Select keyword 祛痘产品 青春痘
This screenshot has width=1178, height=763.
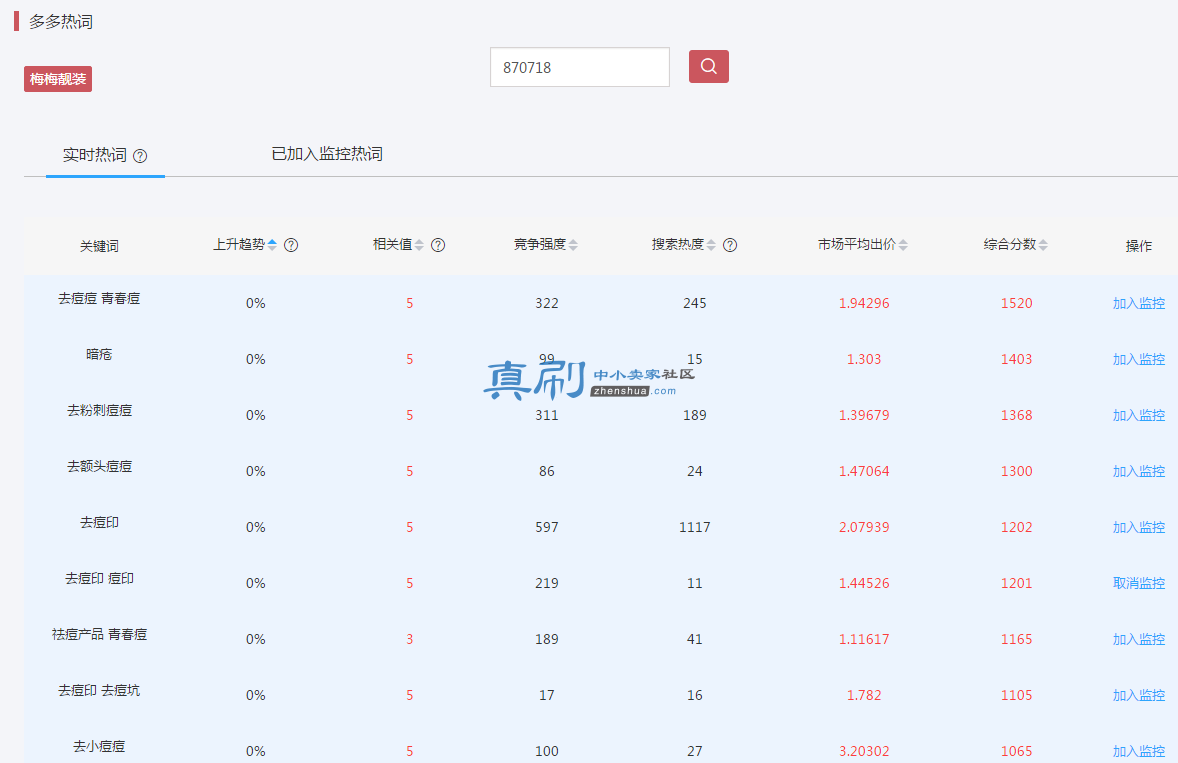pos(99,635)
